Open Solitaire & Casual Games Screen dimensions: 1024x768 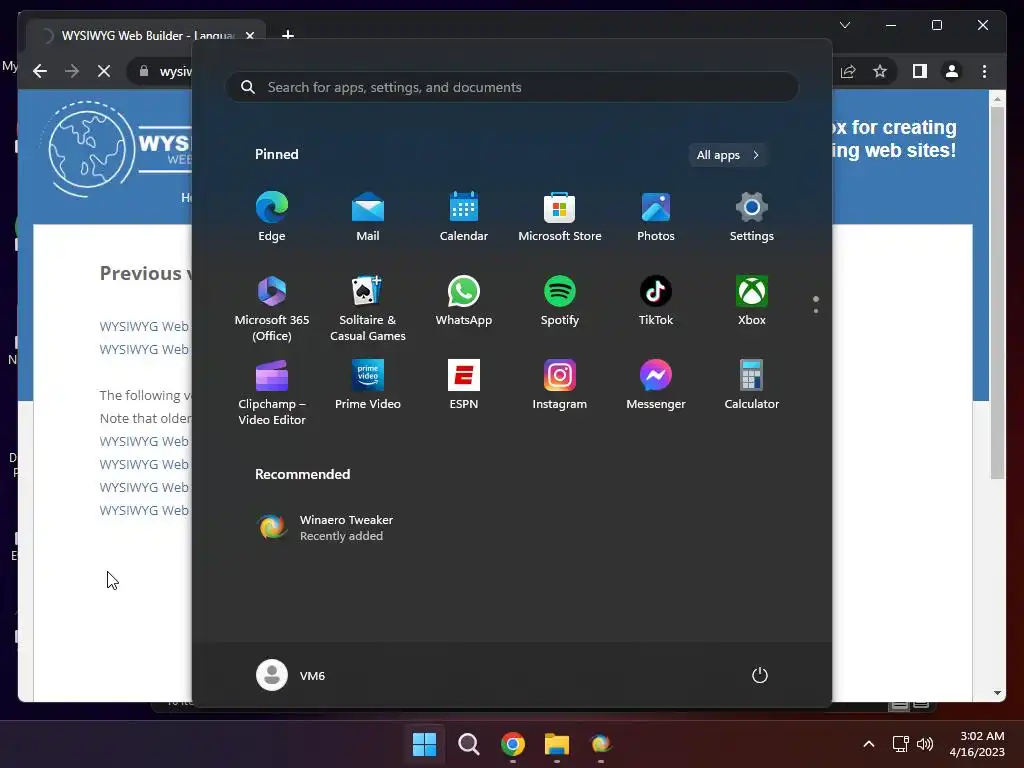368,308
